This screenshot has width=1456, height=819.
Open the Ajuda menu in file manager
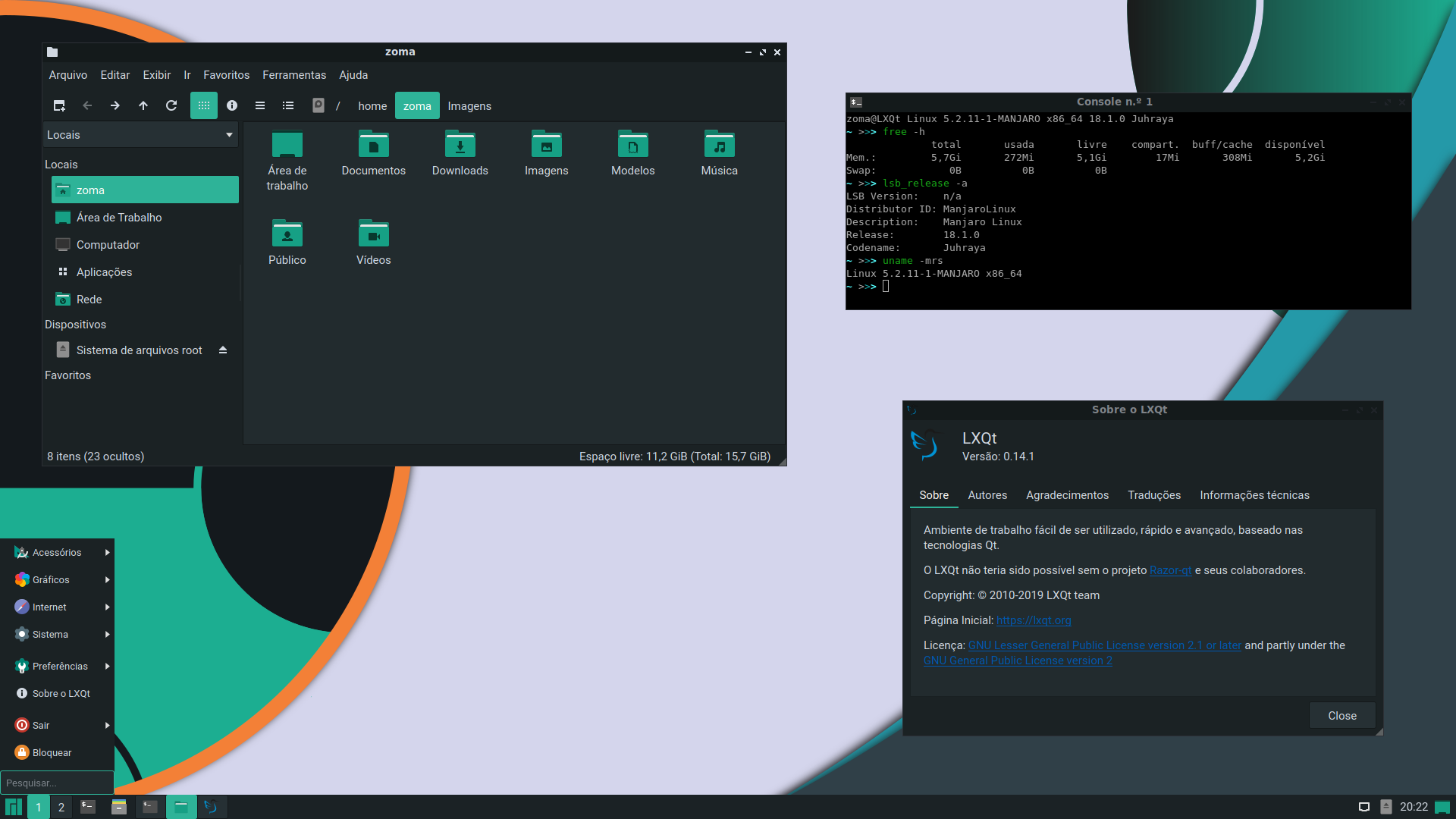click(x=353, y=75)
